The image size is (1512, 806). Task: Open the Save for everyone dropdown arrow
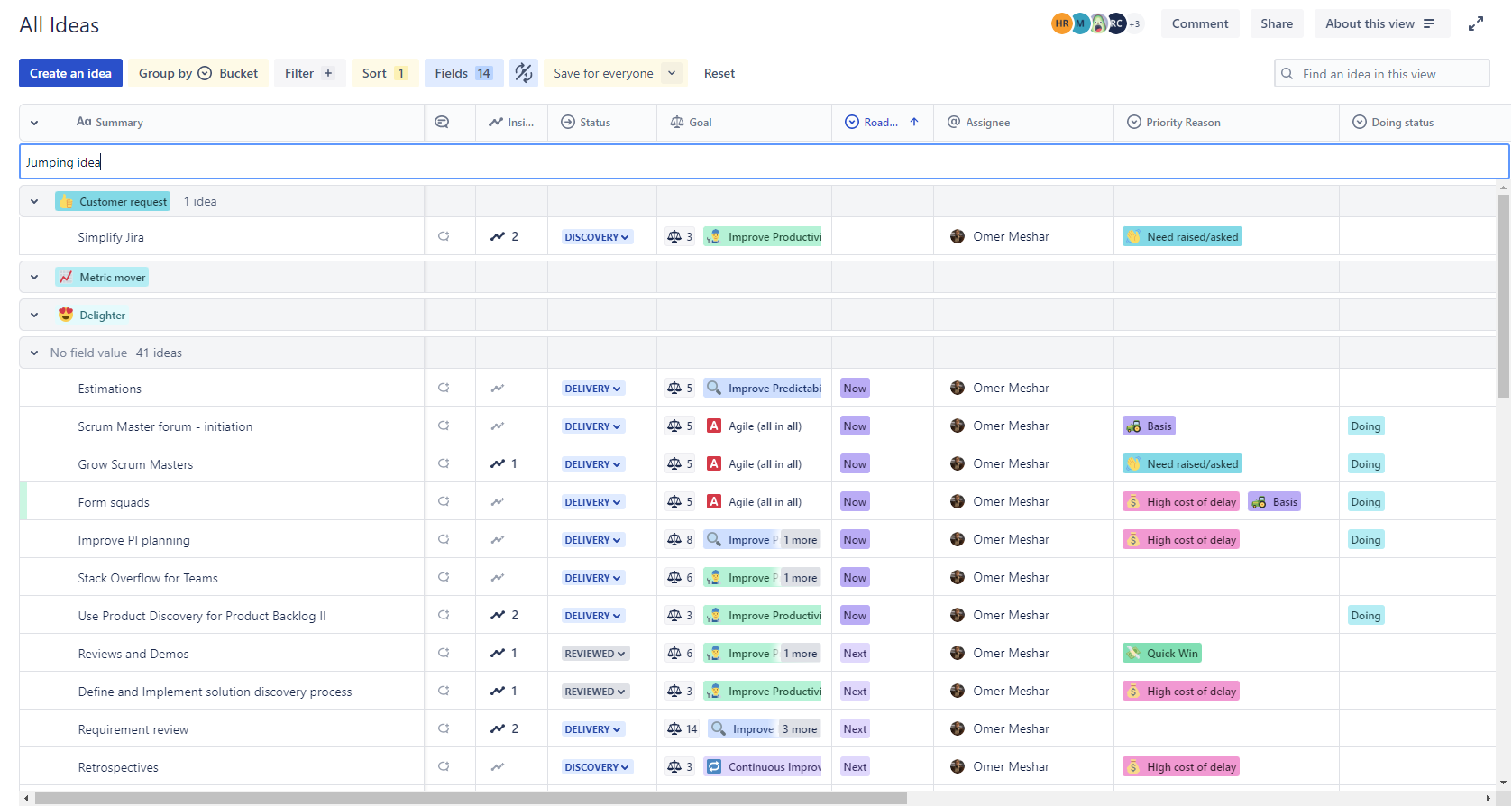672,73
